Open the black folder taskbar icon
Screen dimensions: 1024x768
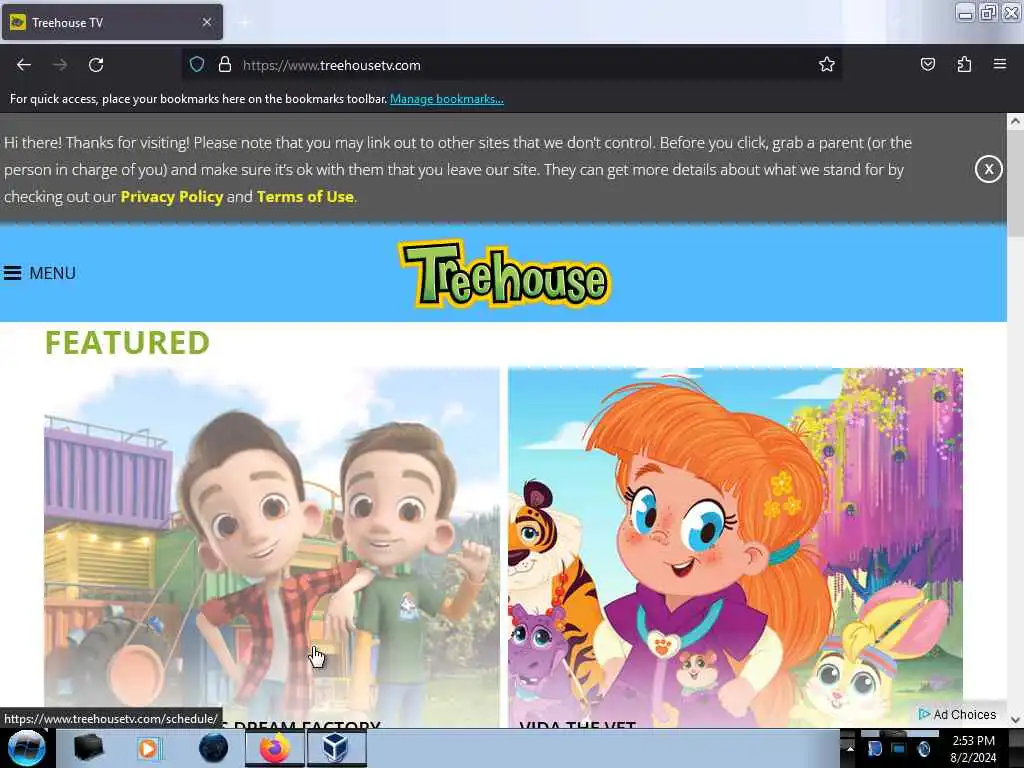88,748
